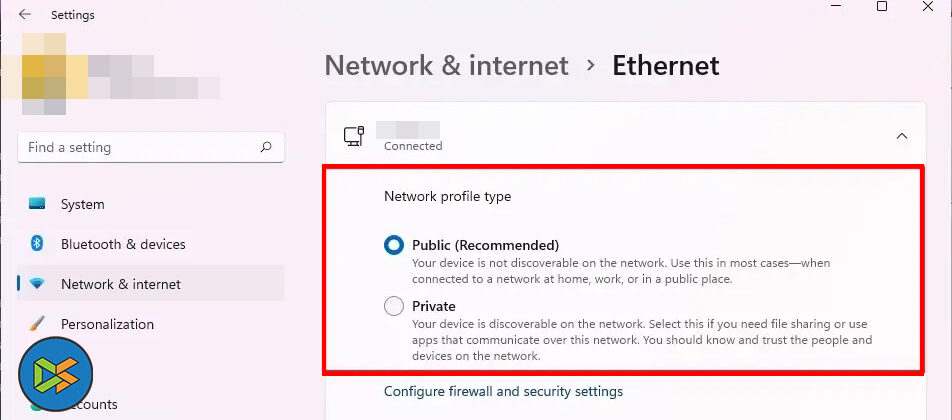Maximize the Settings window
The image size is (952, 420).
click(x=881, y=7)
